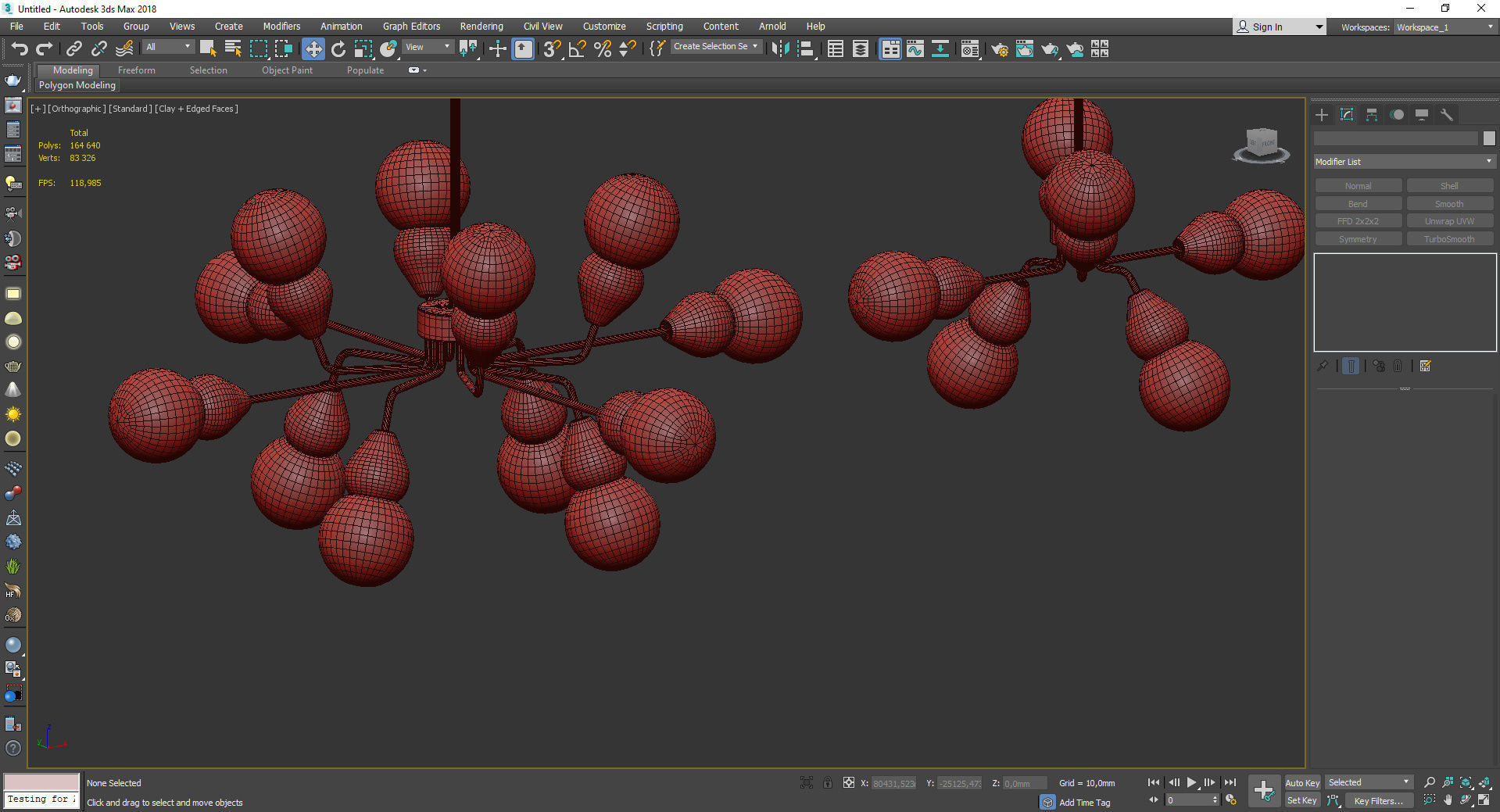Click the Unwrap UVW modifier button
The width and height of the screenshot is (1500, 812).
click(1449, 221)
